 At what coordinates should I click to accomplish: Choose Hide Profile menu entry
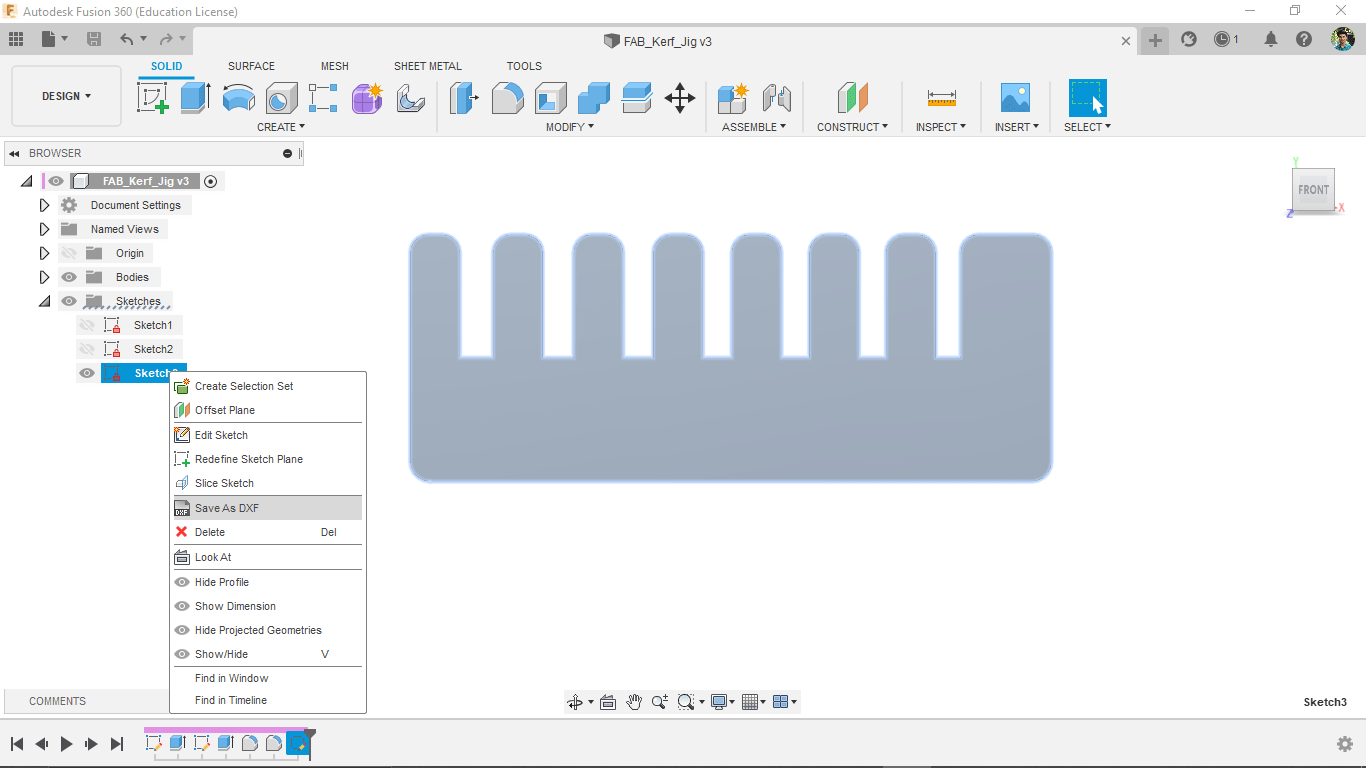pyautogui.click(x=268, y=582)
